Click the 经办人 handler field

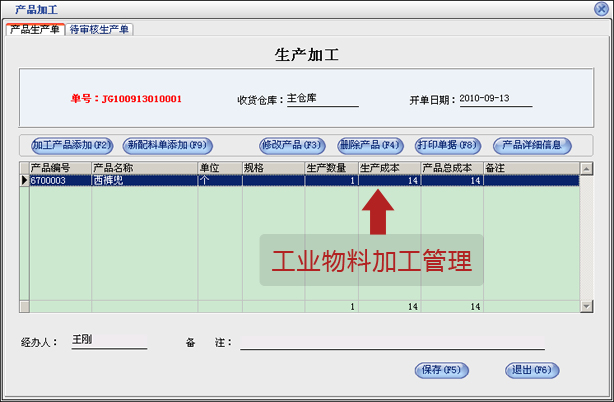point(108,341)
